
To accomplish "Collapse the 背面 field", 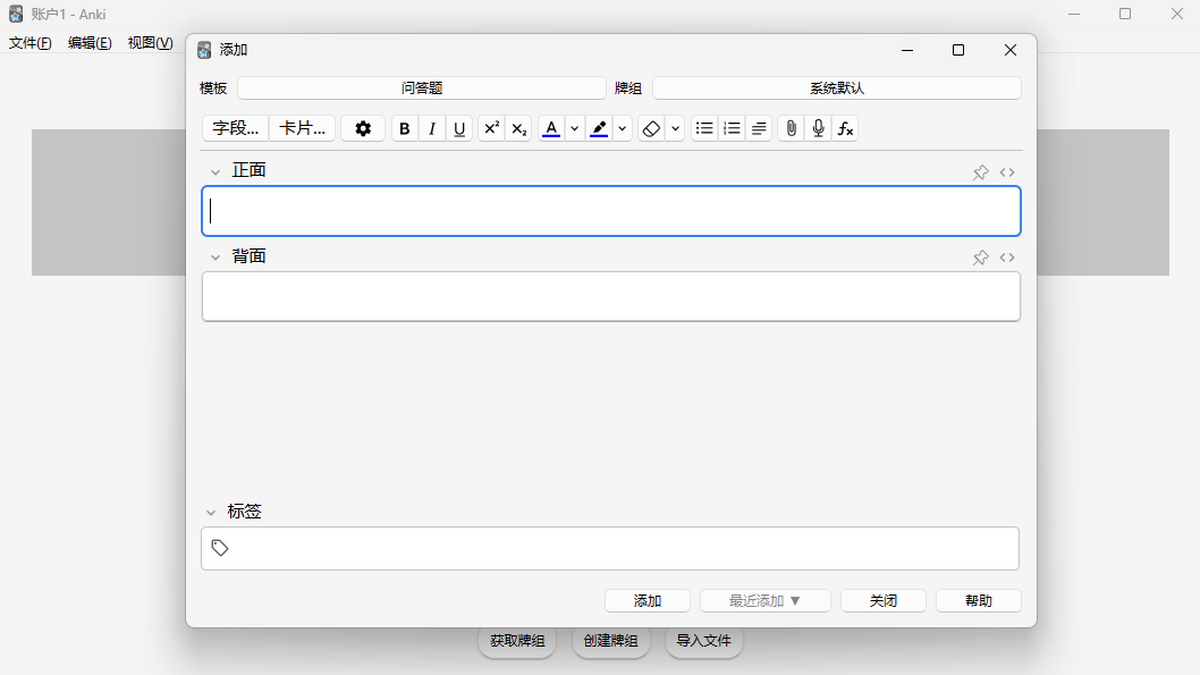I will [x=215, y=257].
